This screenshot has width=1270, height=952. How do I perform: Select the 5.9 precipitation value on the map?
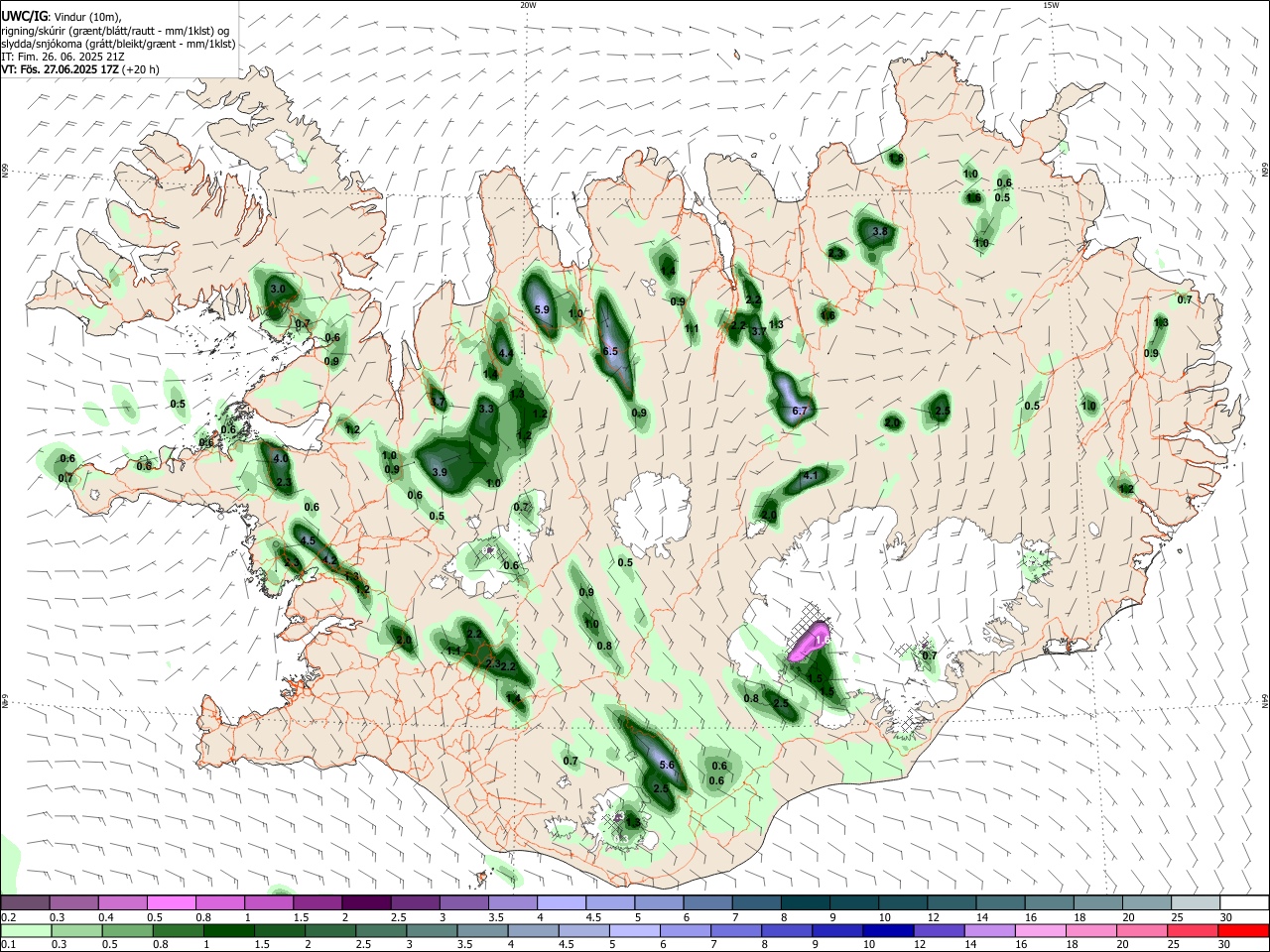click(x=542, y=309)
